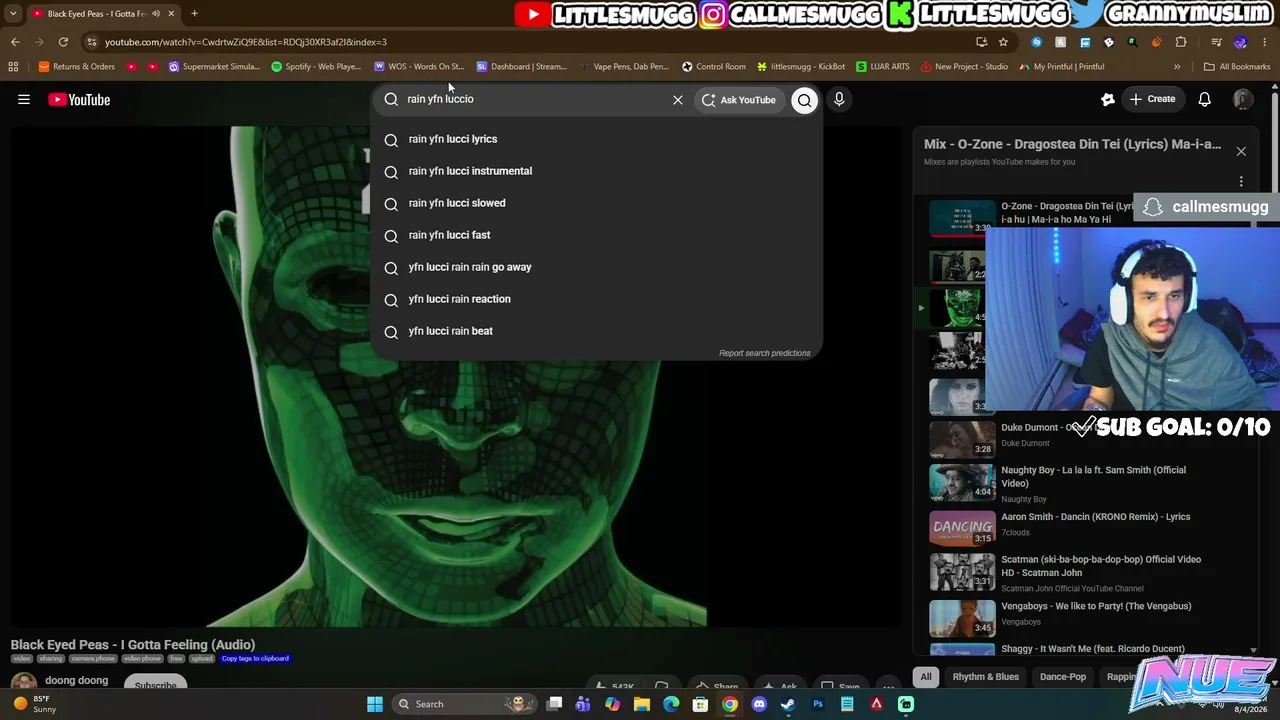
Task: Open Spotify - Web Player bookmark
Action: [316, 67]
